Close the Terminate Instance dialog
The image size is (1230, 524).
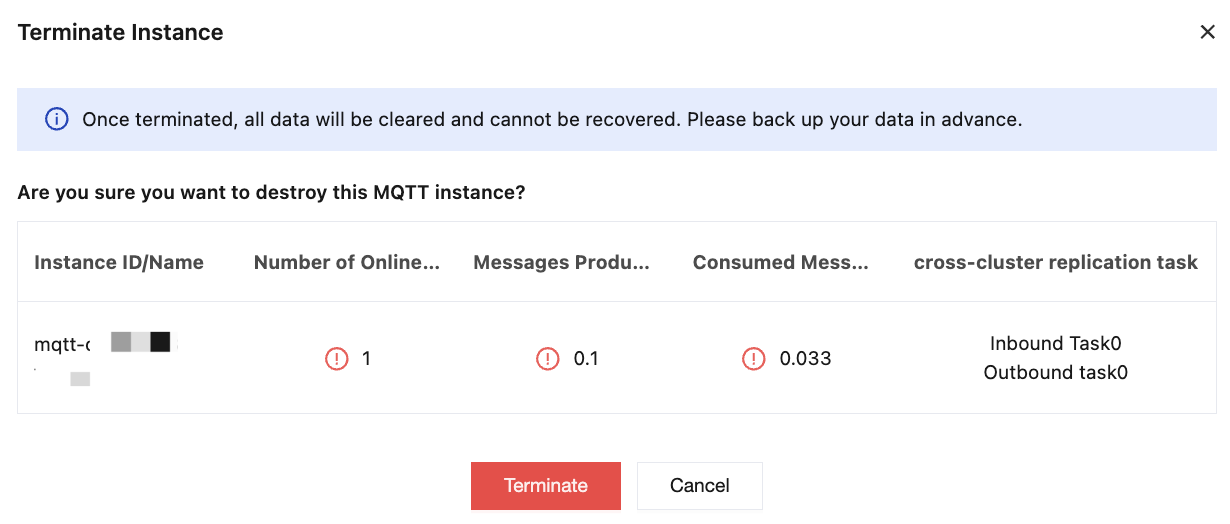tap(1207, 32)
